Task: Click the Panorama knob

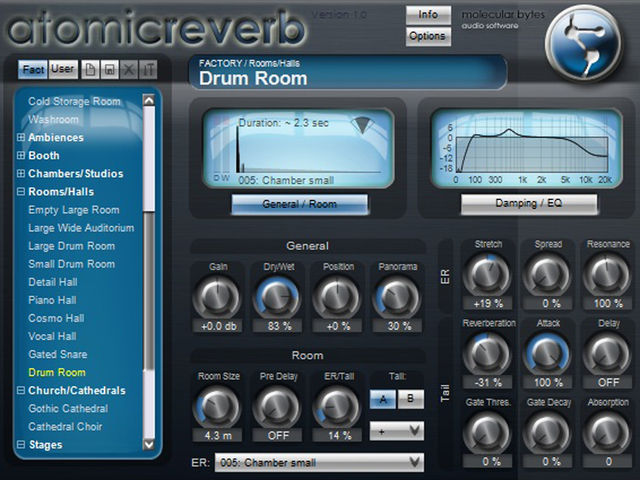Action: pyautogui.click(x=397, y=297)
